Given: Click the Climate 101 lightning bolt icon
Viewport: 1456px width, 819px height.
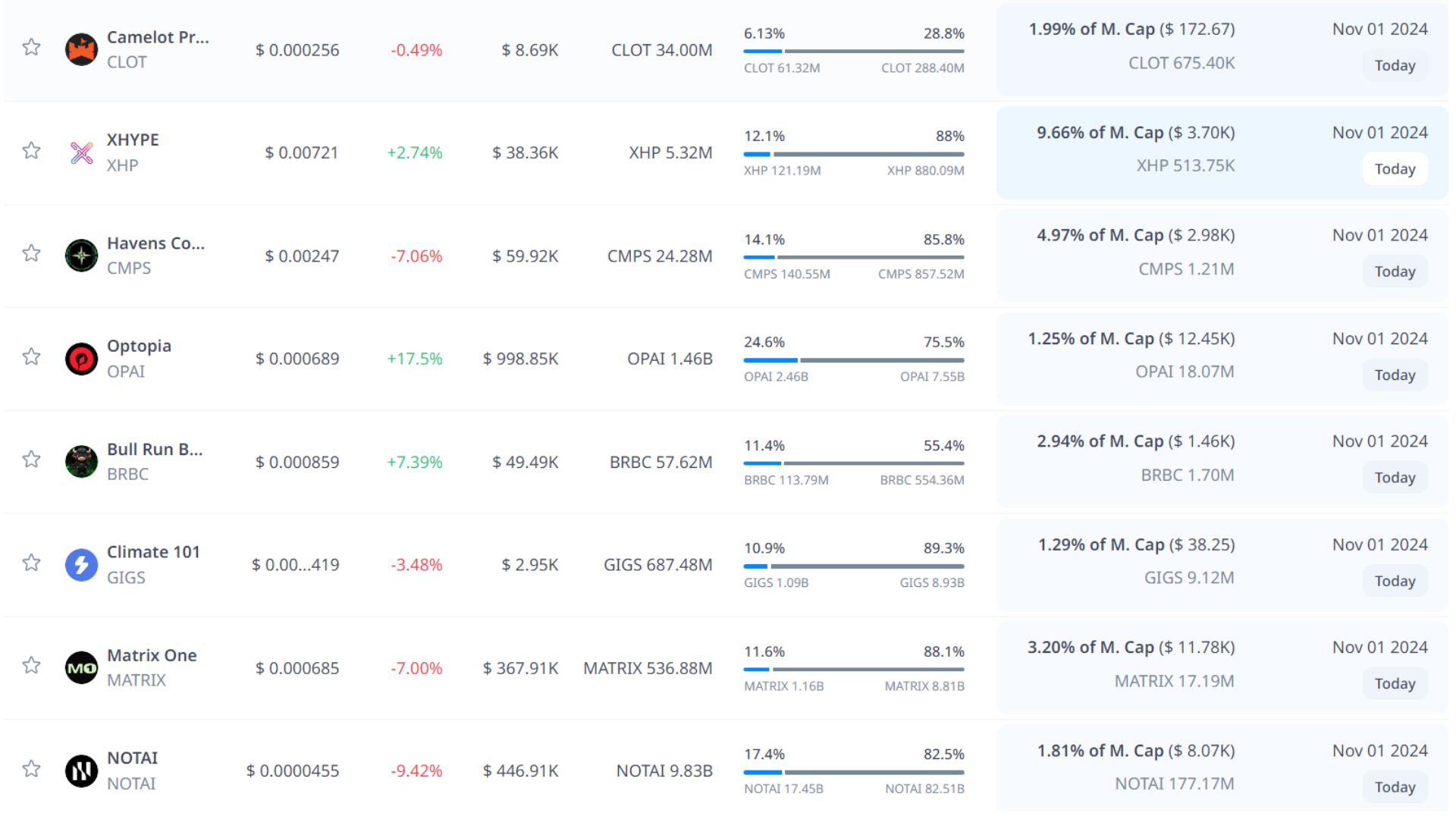Looking at the screenshot, I should (x=81, y=565).
